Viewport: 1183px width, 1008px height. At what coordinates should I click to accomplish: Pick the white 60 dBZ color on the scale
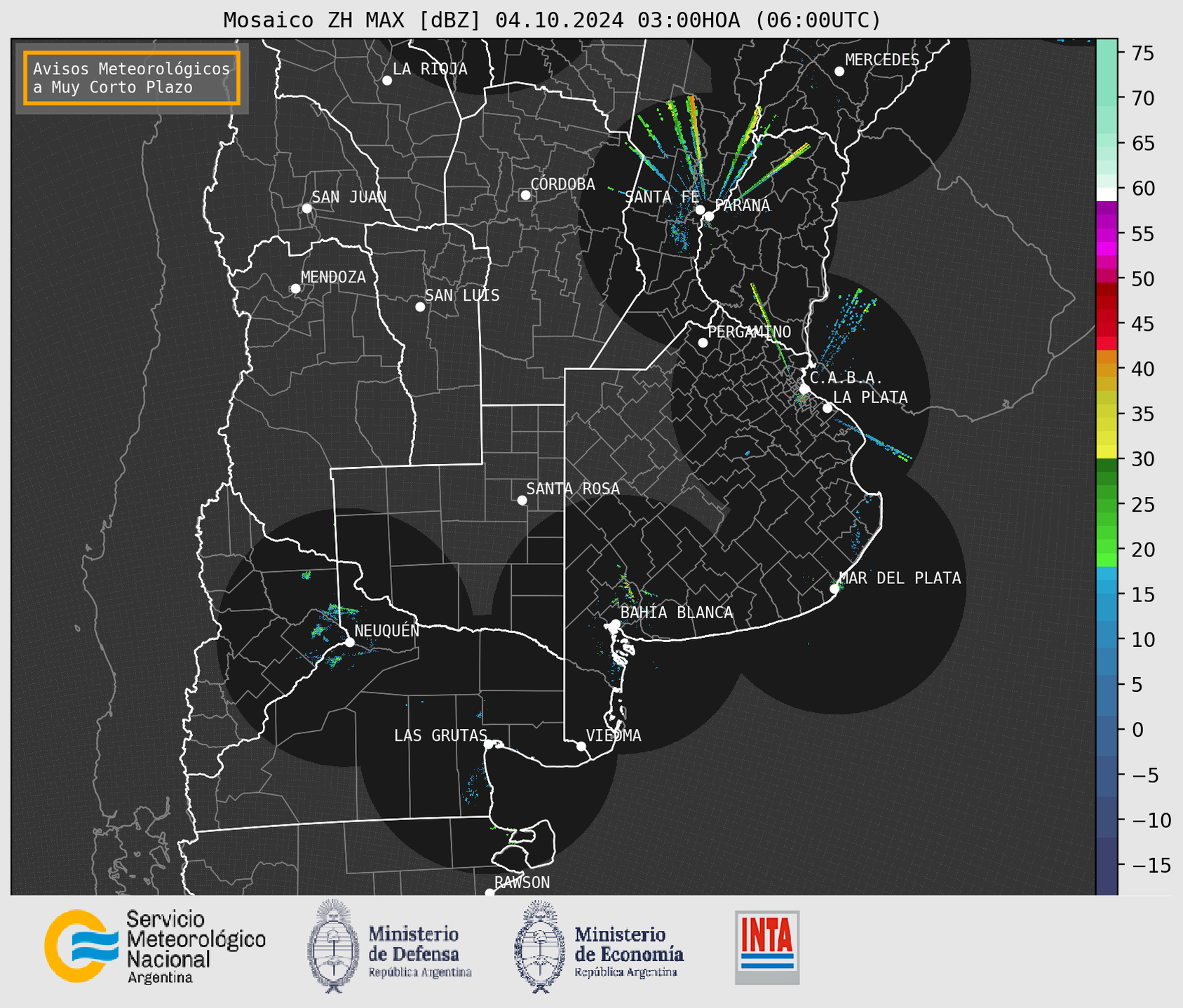click(x=1107, y=194)
